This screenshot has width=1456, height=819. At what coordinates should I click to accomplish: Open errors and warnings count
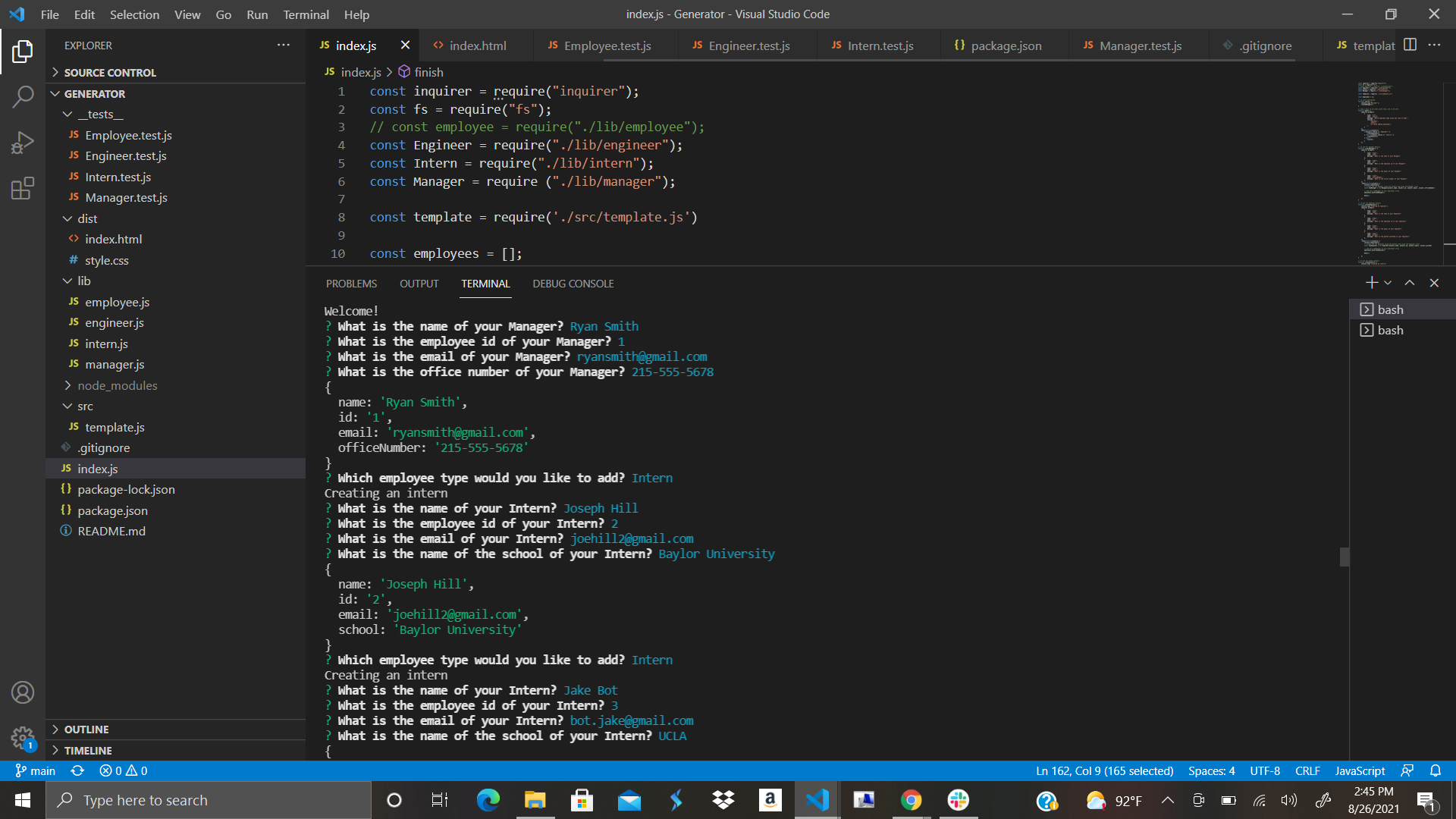[124, 770]
